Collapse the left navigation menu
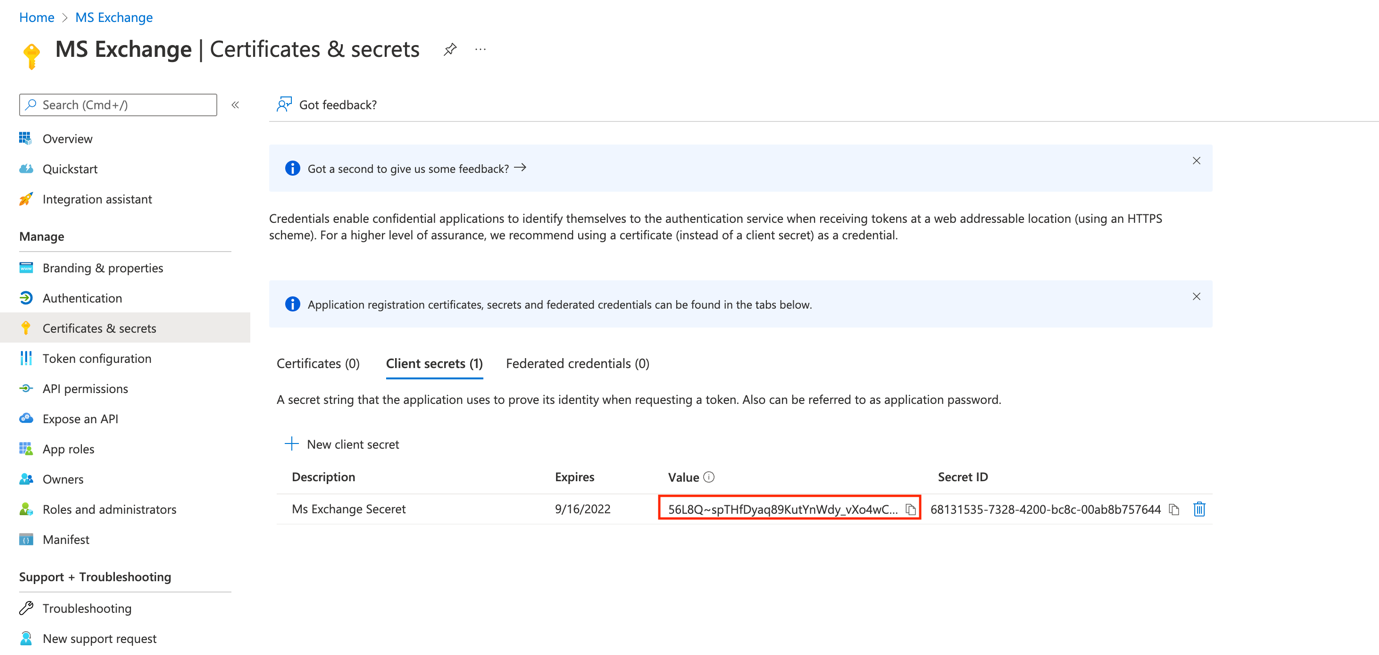The width and height of the screenshot is (1379, 655). click(236, 105)
